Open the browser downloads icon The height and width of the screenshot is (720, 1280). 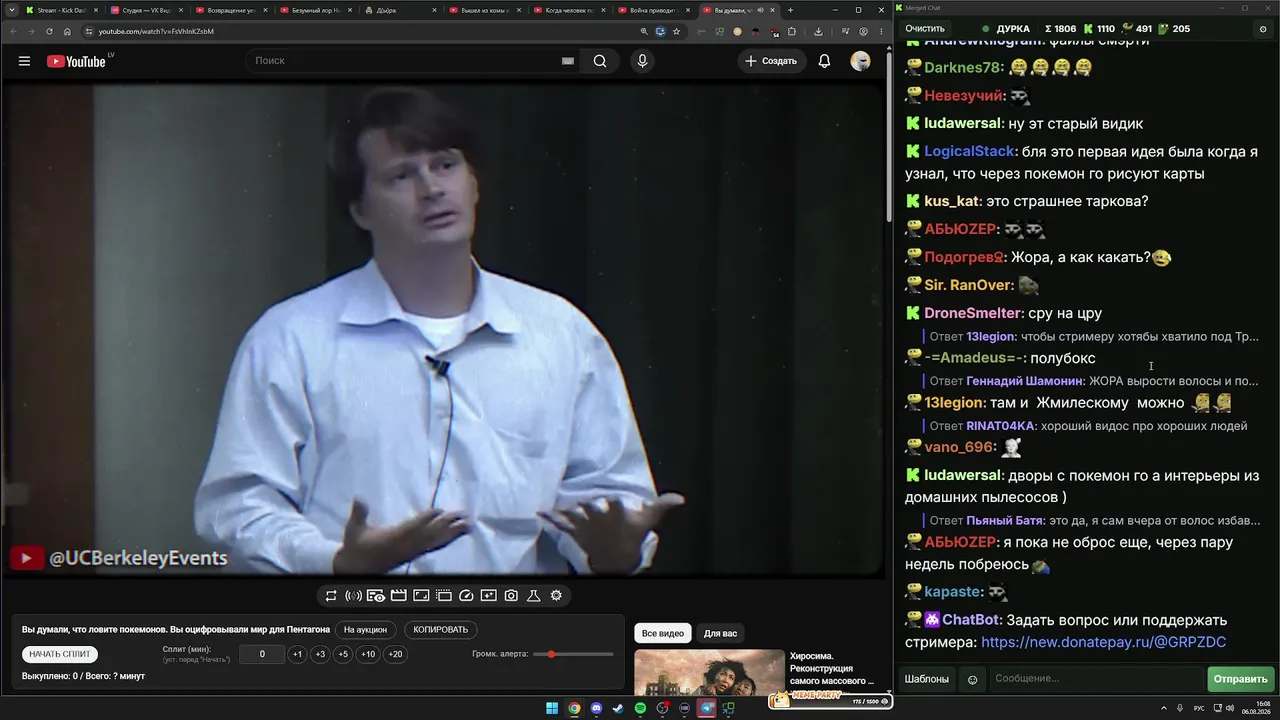(818, 31)
